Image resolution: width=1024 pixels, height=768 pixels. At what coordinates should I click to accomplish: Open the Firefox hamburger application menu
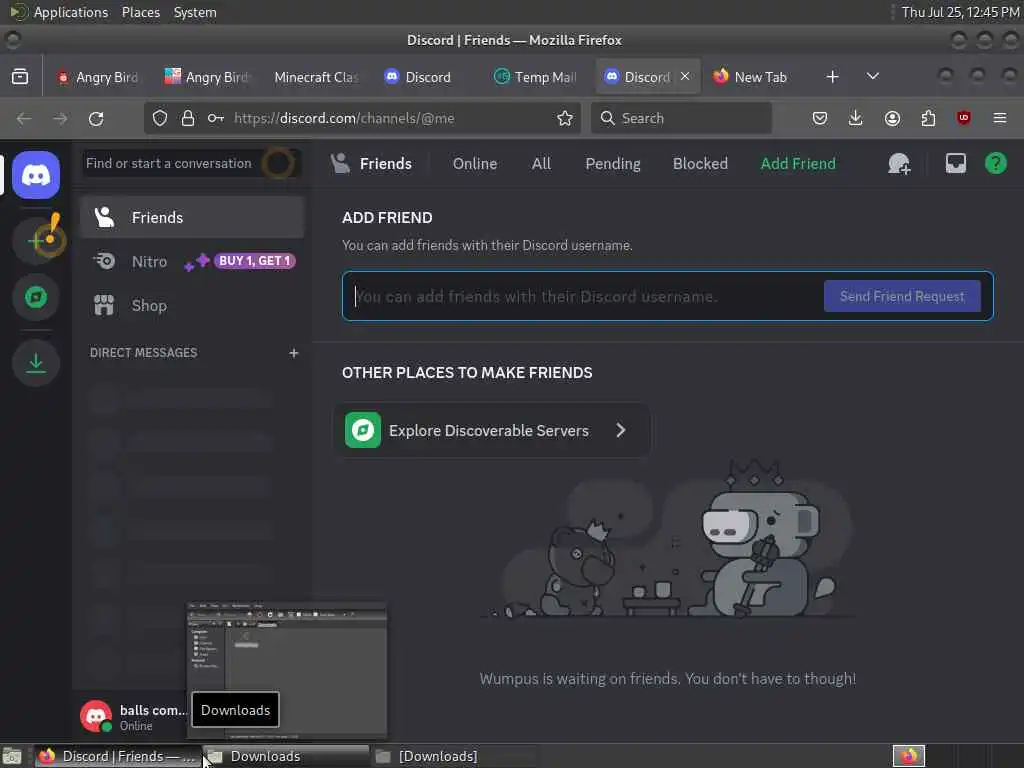point(1000,118)
